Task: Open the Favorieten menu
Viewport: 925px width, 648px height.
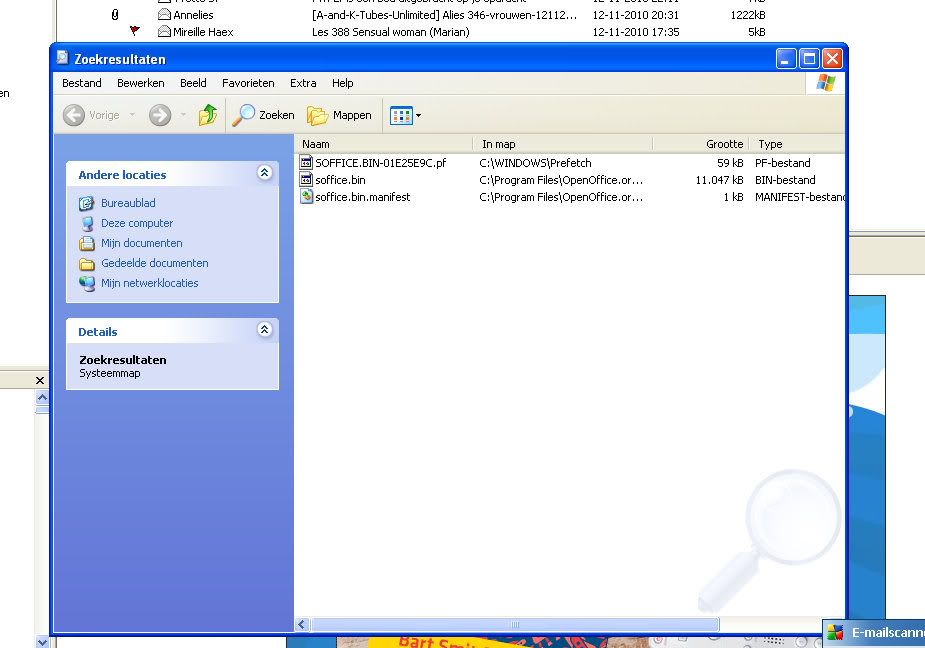Action: [248, 83]
